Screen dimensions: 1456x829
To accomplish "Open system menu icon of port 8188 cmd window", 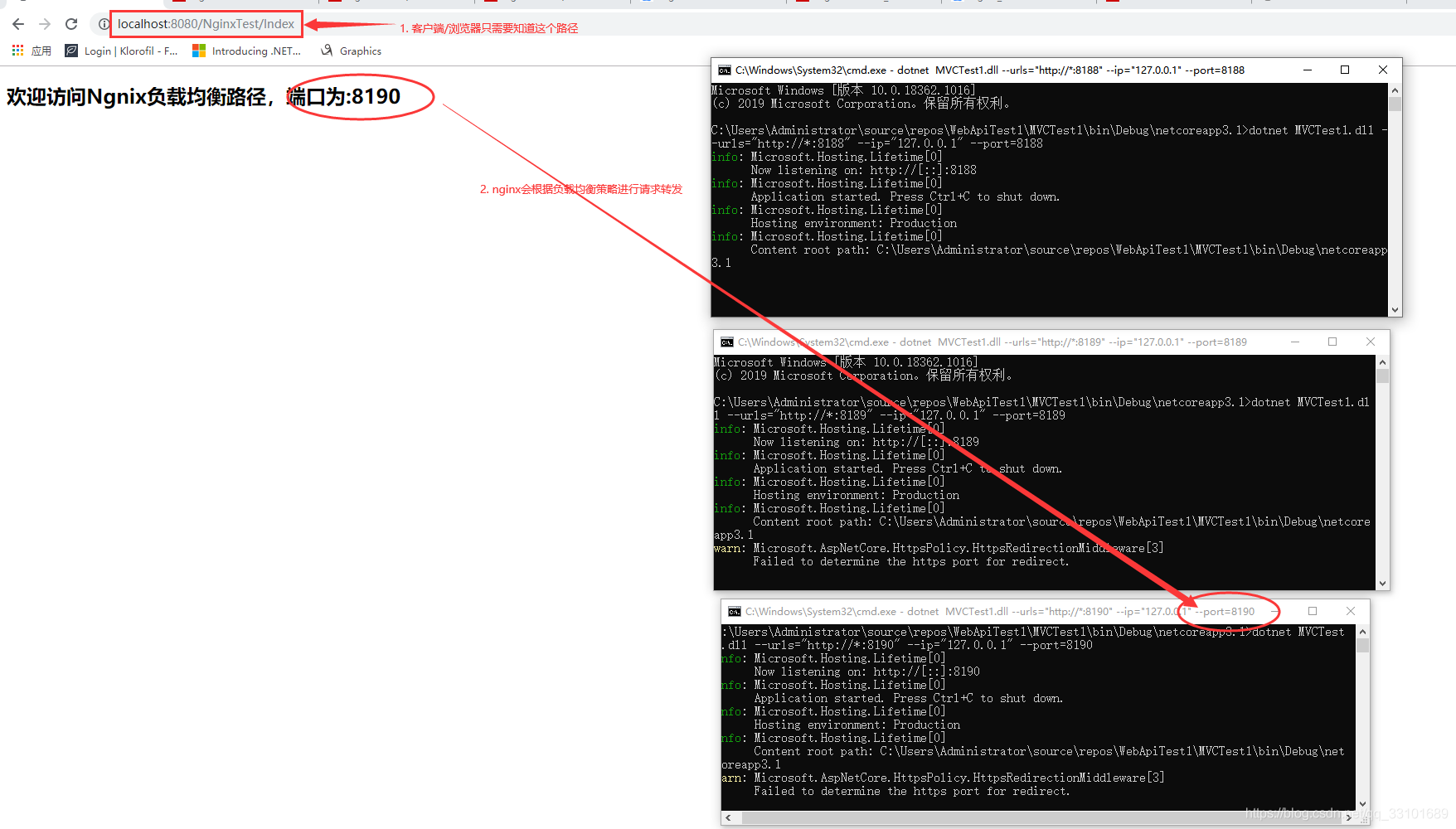I will [725, 70].
